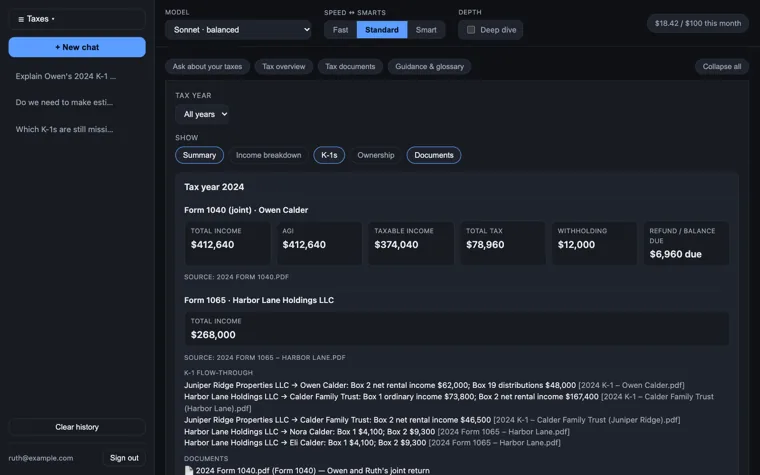Click 'Source: 2024 Form 1065 – Harbor Lane.pdf' label

pos(265,358)
